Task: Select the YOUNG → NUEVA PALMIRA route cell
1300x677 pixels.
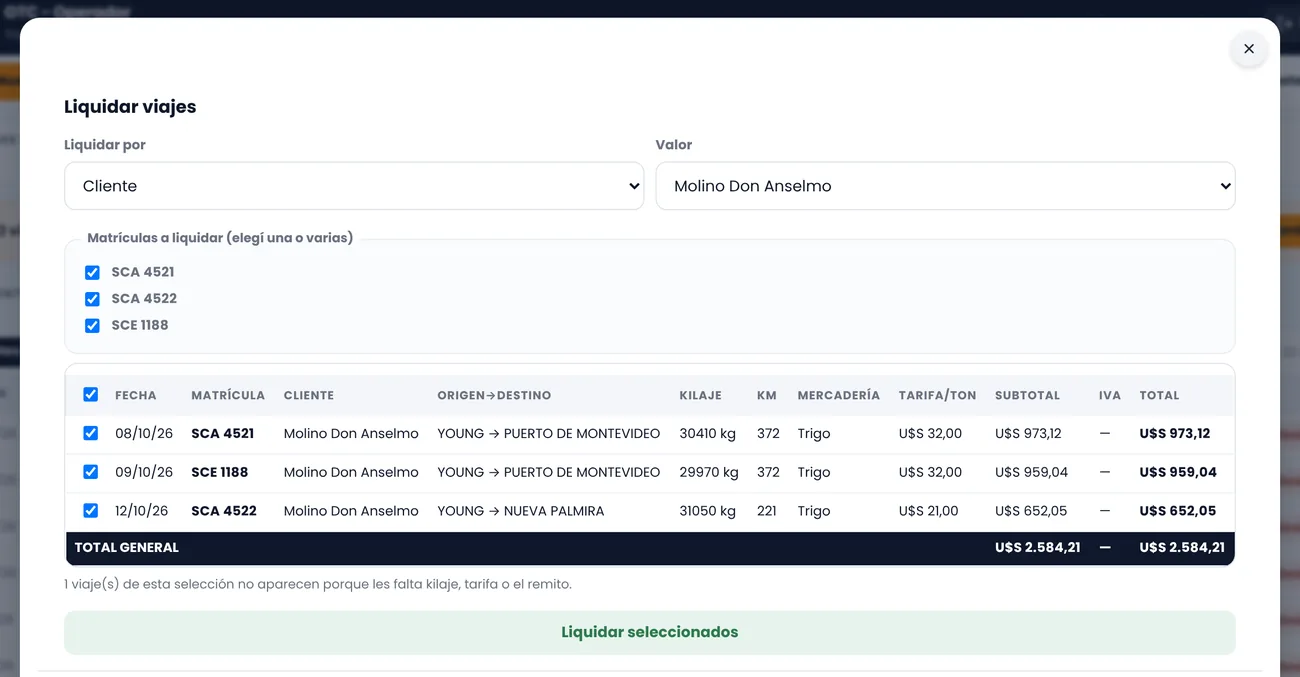Action: coord(521,511)
